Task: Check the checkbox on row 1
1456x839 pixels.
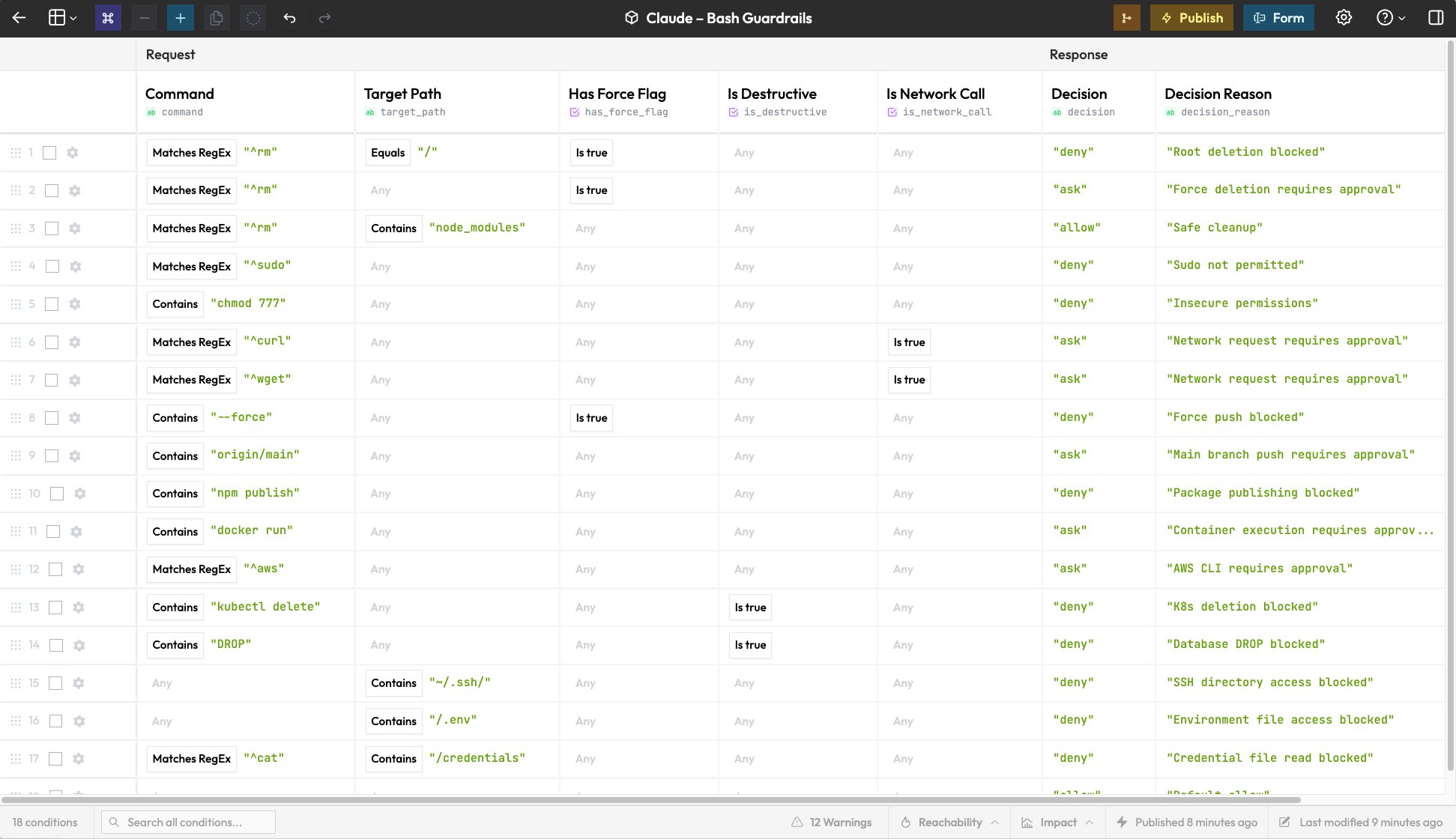Action: point(50,152)
